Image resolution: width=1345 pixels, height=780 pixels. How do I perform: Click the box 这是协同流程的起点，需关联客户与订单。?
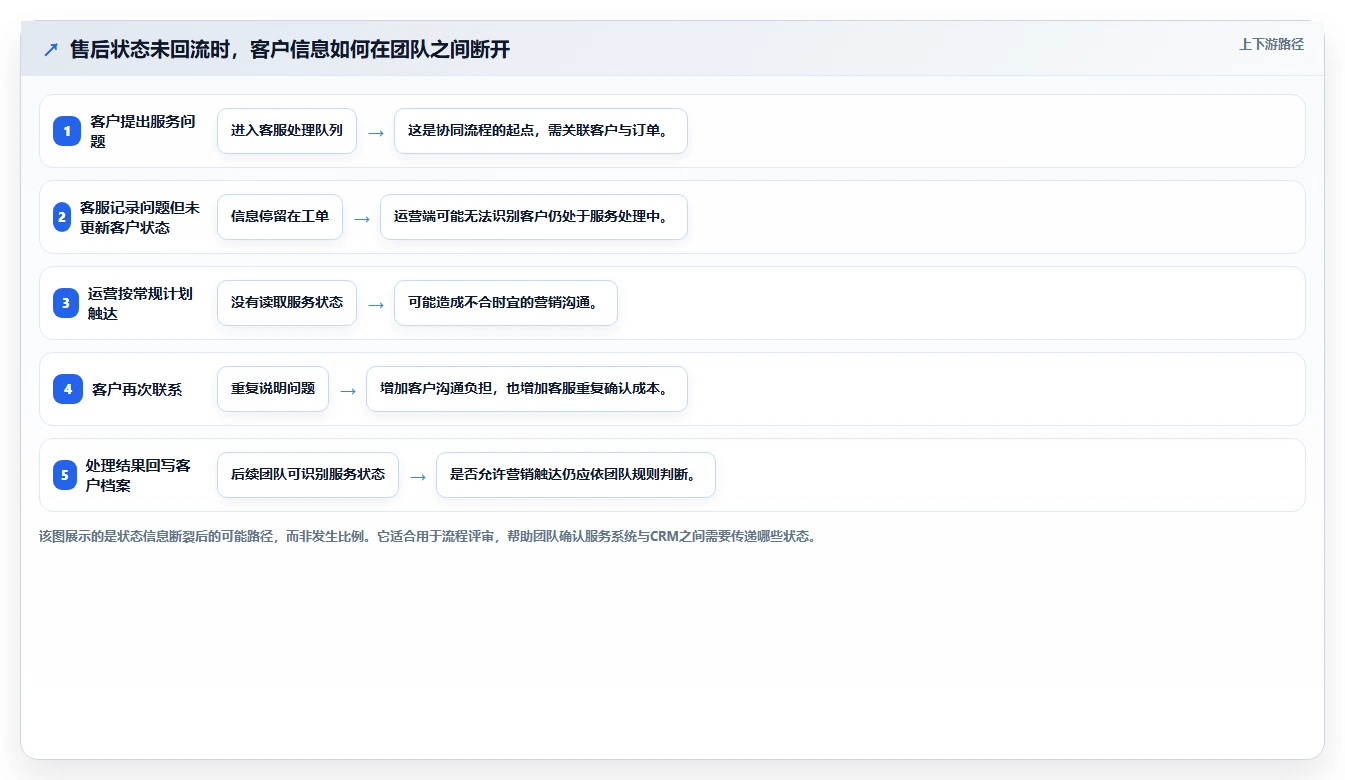(541, 131)
